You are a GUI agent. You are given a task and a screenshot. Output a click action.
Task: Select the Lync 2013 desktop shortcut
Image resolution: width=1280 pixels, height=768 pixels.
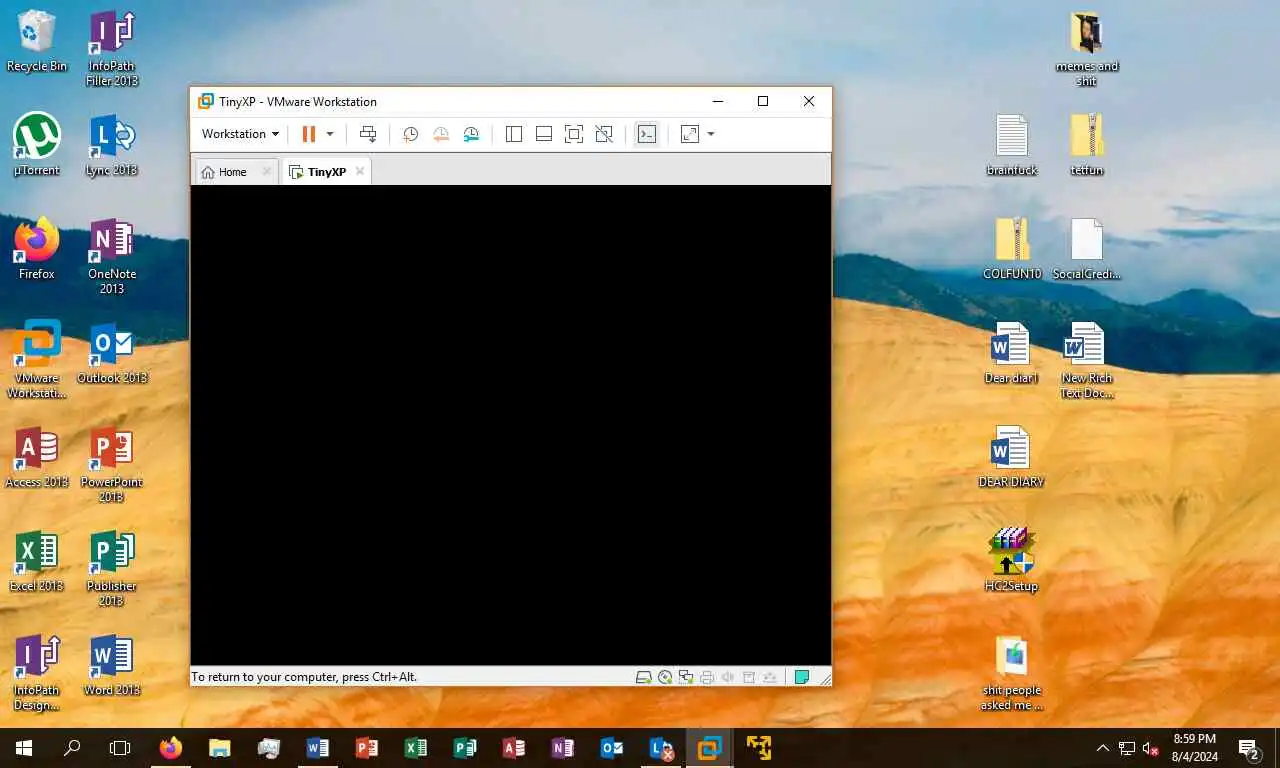pyautogui.click(x=112, y=145)
